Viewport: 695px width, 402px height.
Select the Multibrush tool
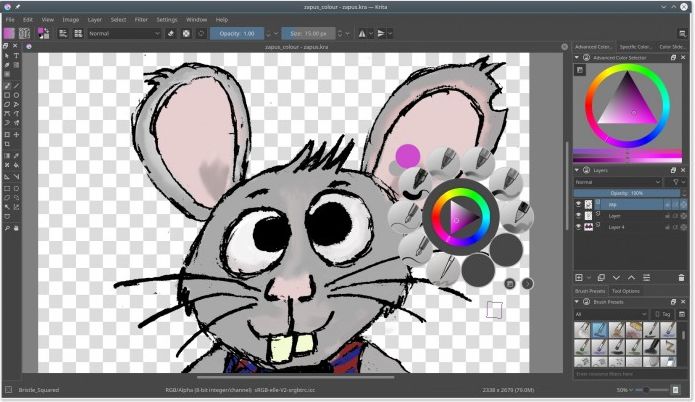pos(16,123)
